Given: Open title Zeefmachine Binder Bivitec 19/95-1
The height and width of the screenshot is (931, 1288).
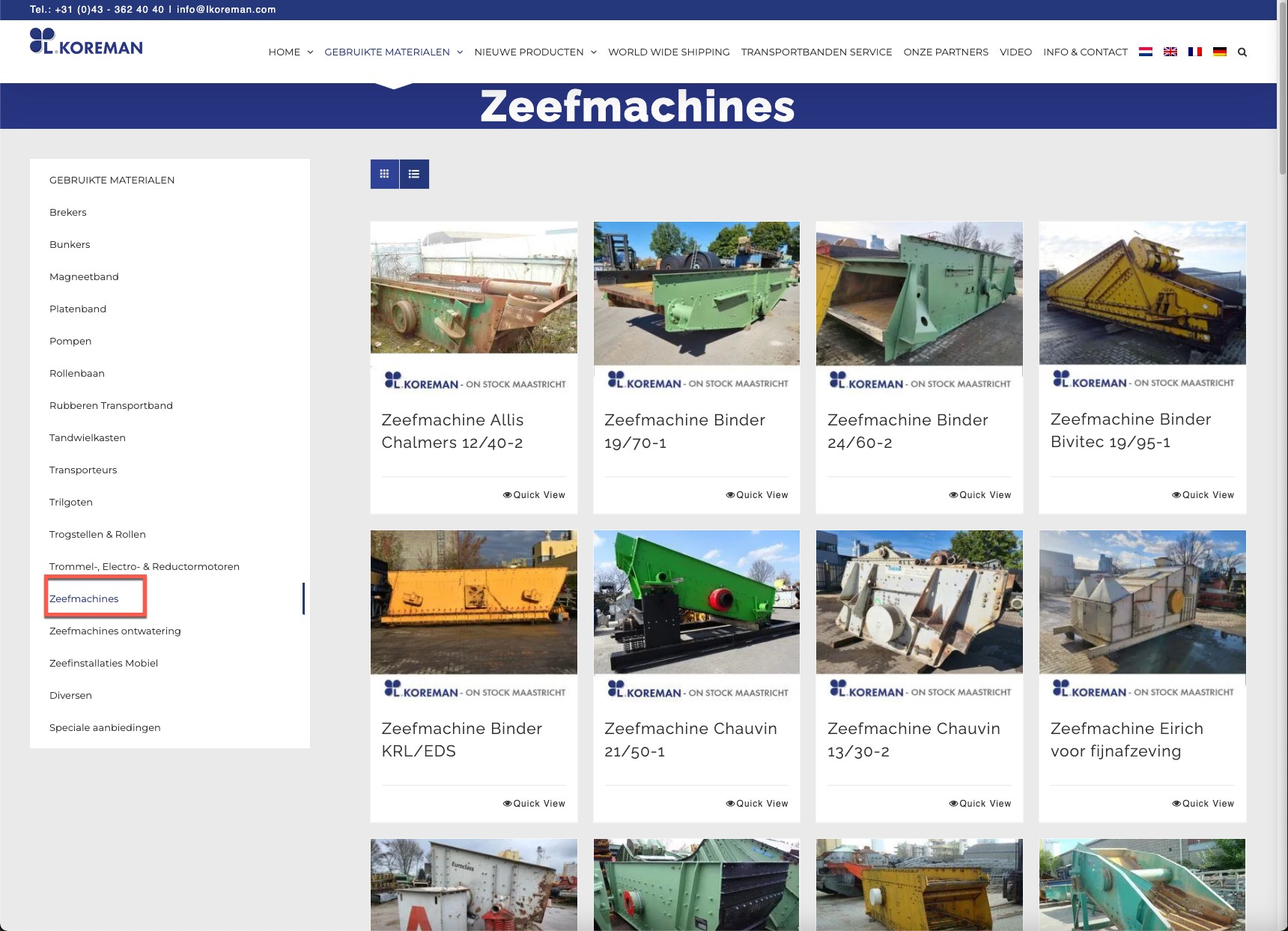Looking at the screenshot, I should pos(1131,431).
